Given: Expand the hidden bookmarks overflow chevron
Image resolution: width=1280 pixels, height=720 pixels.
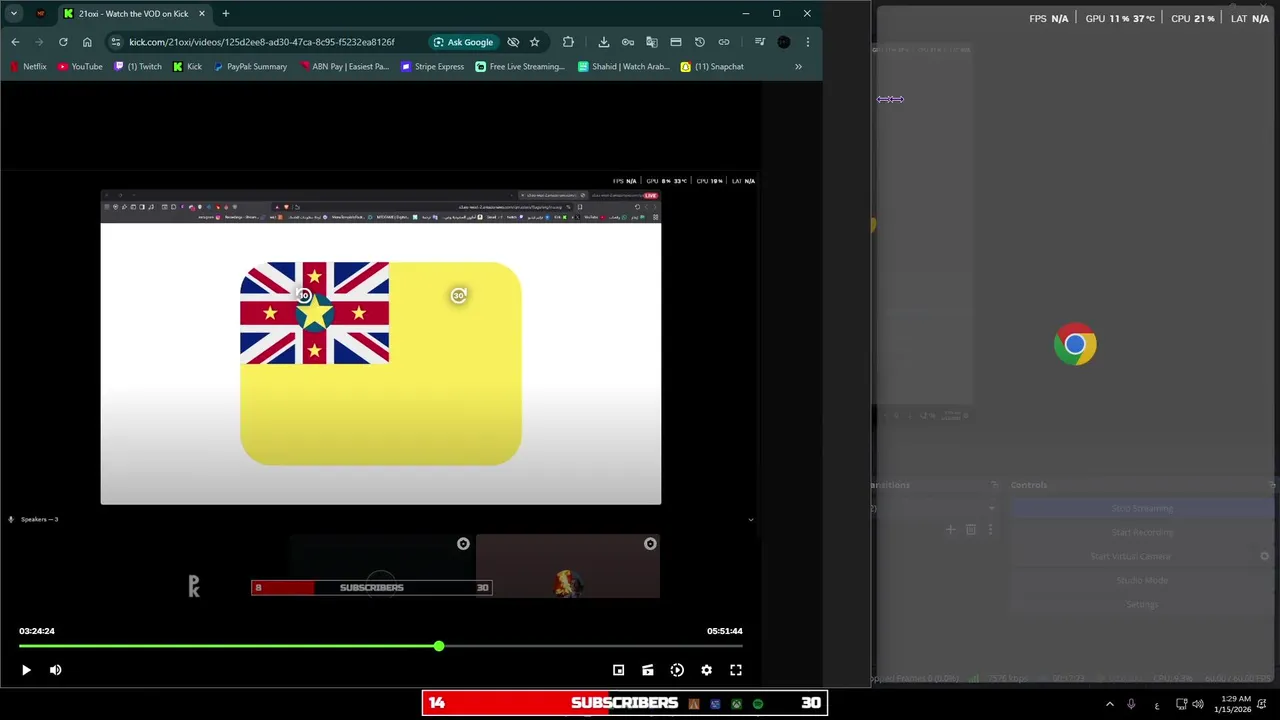Looking at the screenshot, I should [798, 67].
